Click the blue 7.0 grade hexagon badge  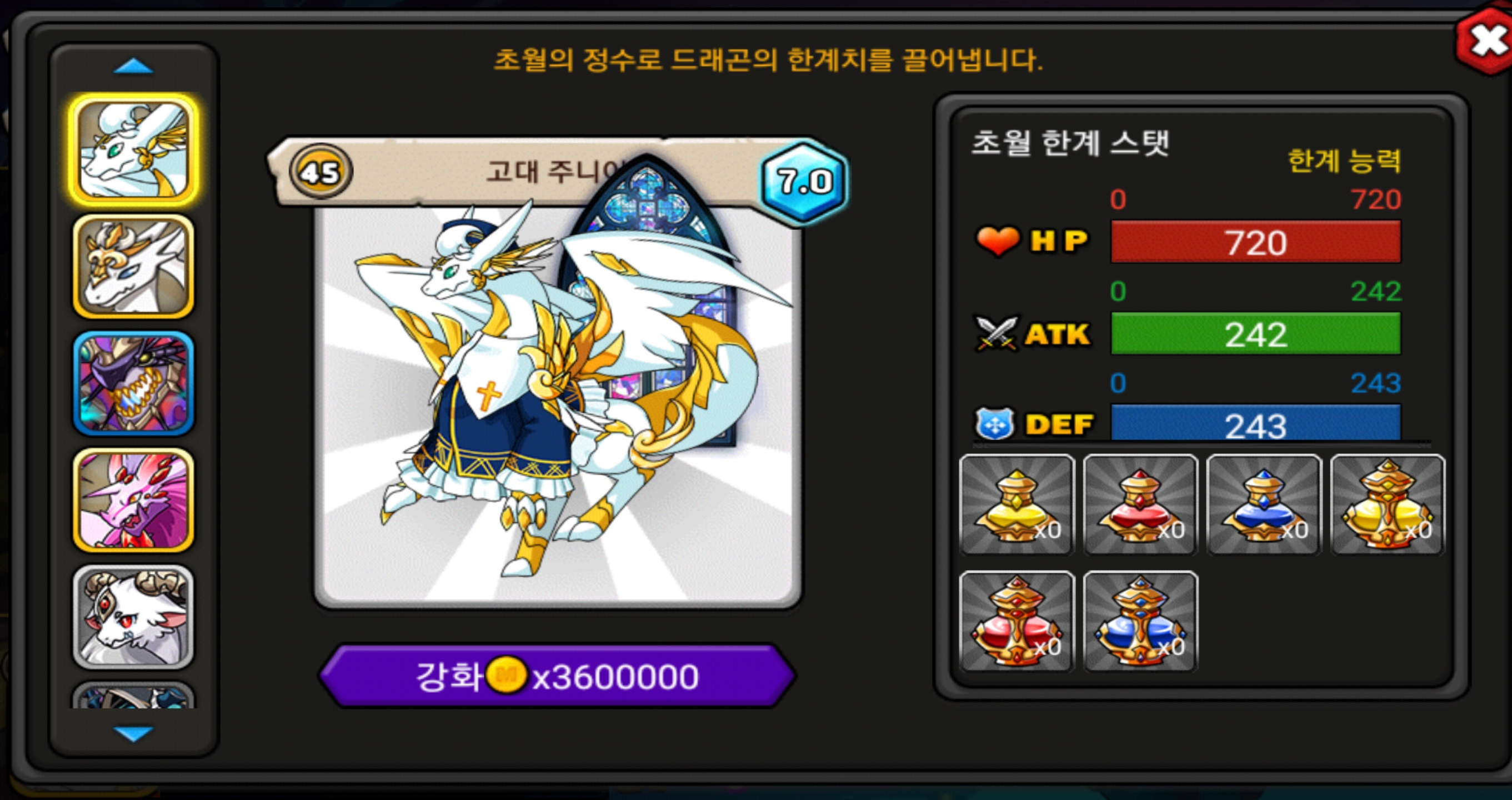click(x=804, y=181)
